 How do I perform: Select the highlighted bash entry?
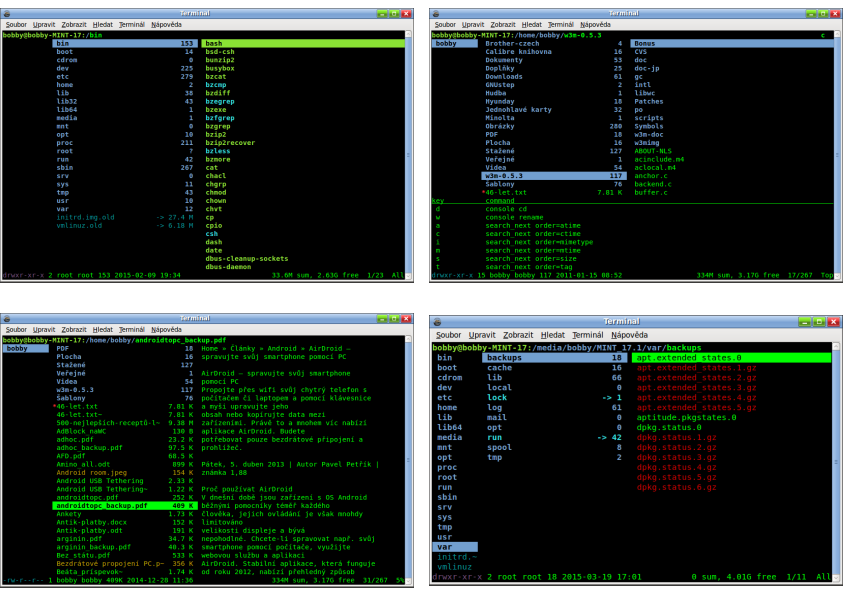(x=303, y=44)
